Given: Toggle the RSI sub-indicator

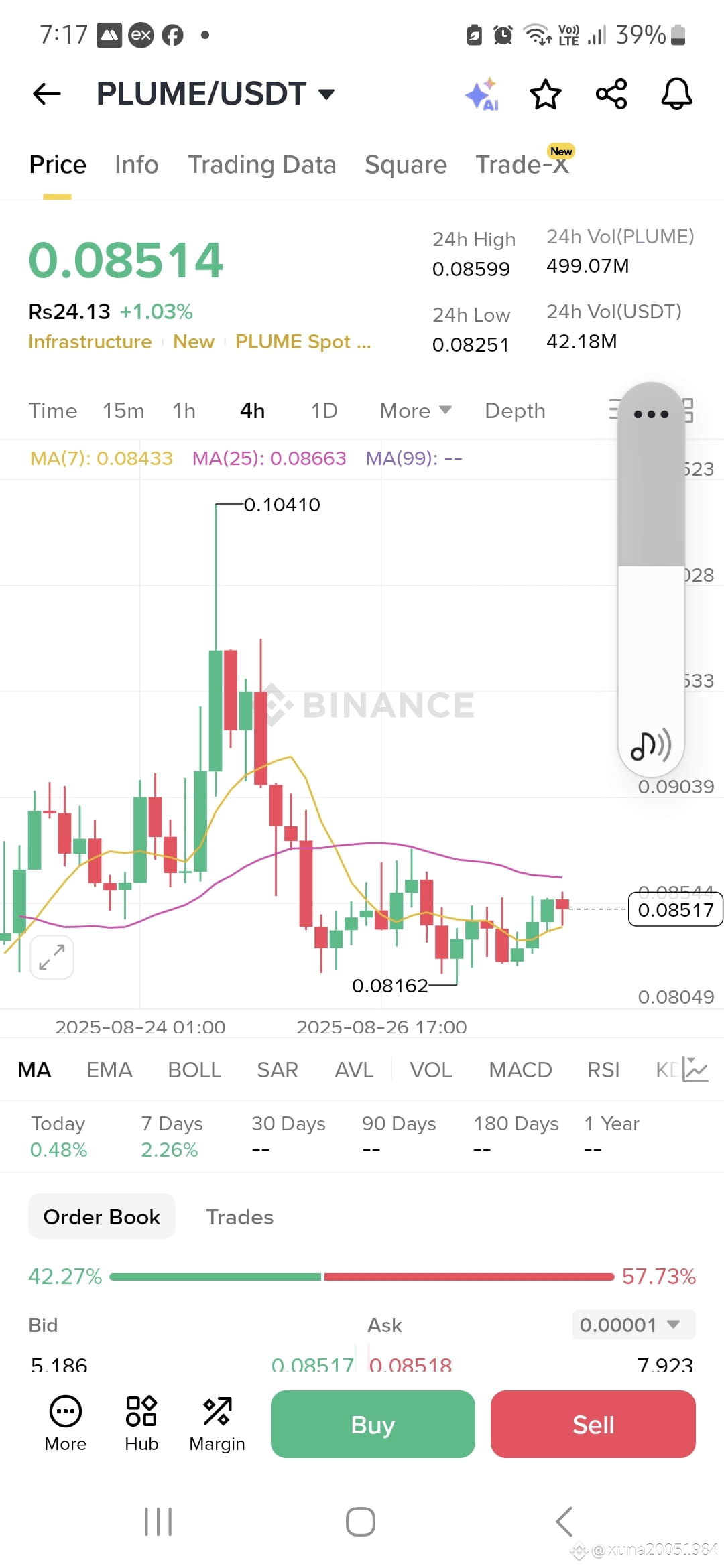Looking at the screenshot, I should [603, 1070].
